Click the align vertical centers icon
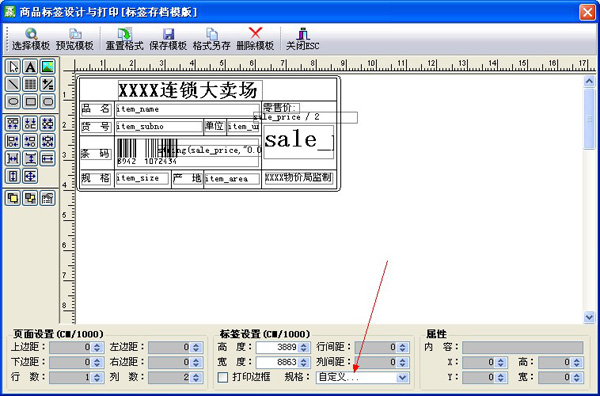Screen dimensions: 600x396 (x=47, y=123)
